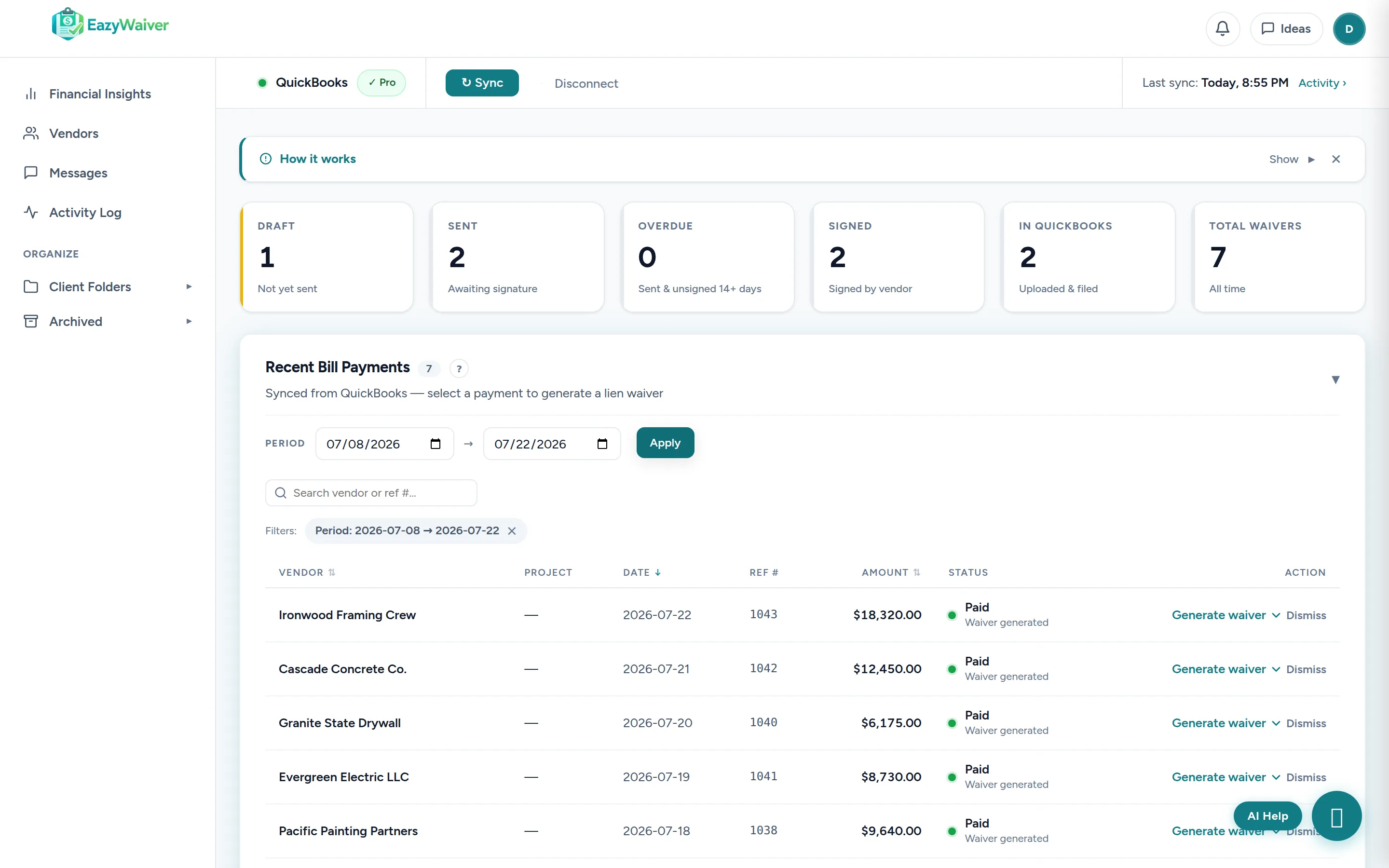Dismiss the How it works banner
The image size is (1389, 868).
point(1336,159)
